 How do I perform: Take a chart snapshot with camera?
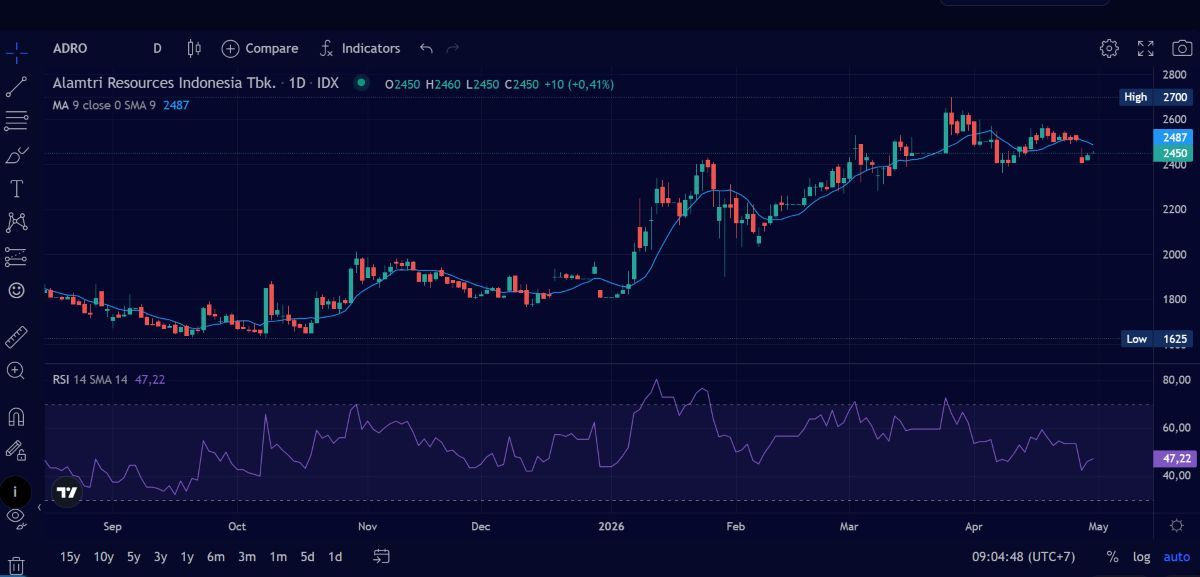coord(1182,48)
